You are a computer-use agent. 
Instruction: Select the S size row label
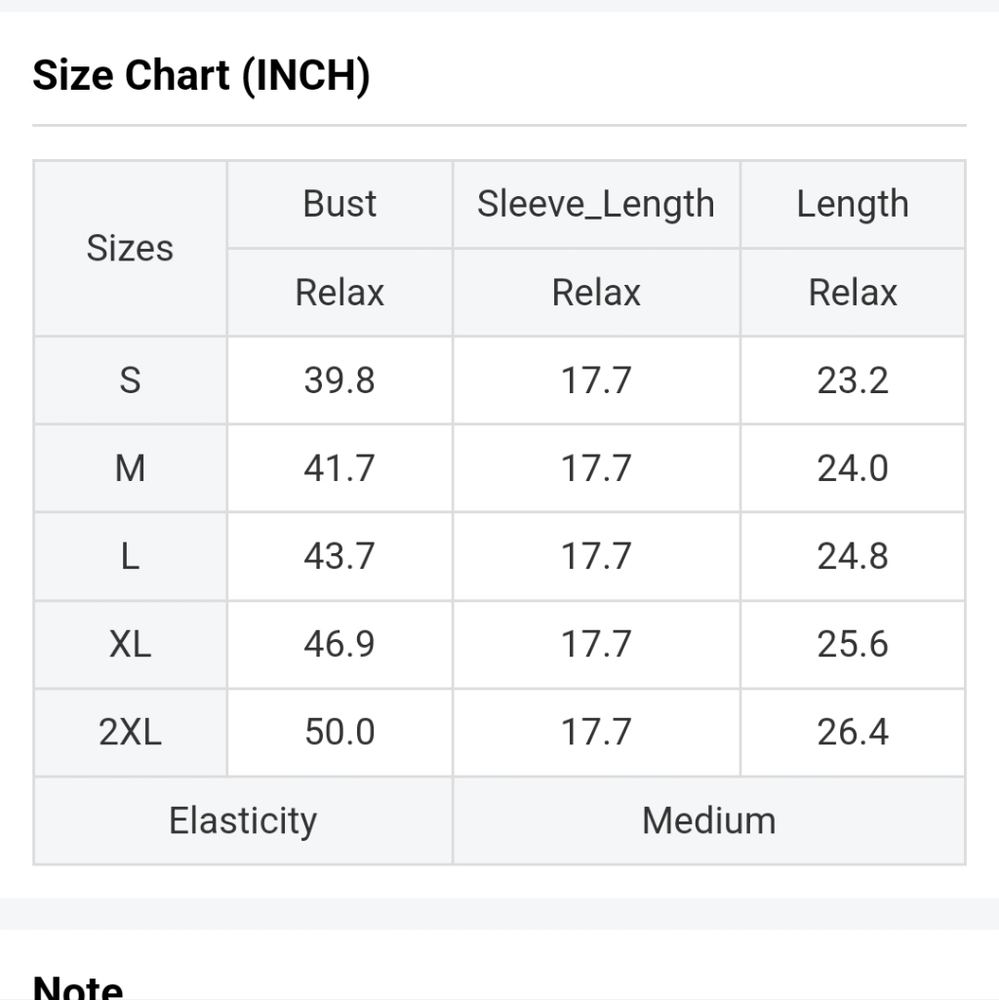click(130, 380)
